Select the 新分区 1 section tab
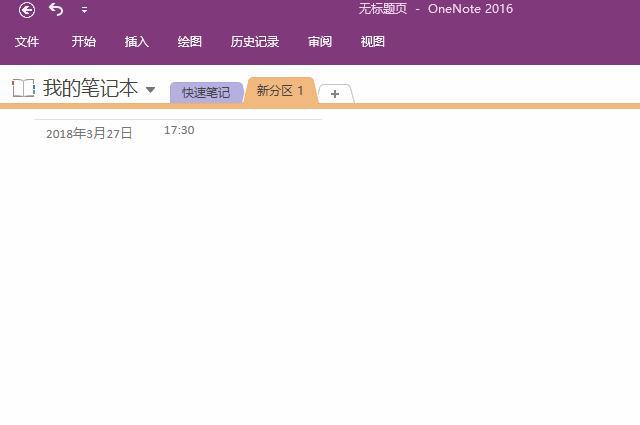This screenshot has height=425, width=640. click(280, 90)
